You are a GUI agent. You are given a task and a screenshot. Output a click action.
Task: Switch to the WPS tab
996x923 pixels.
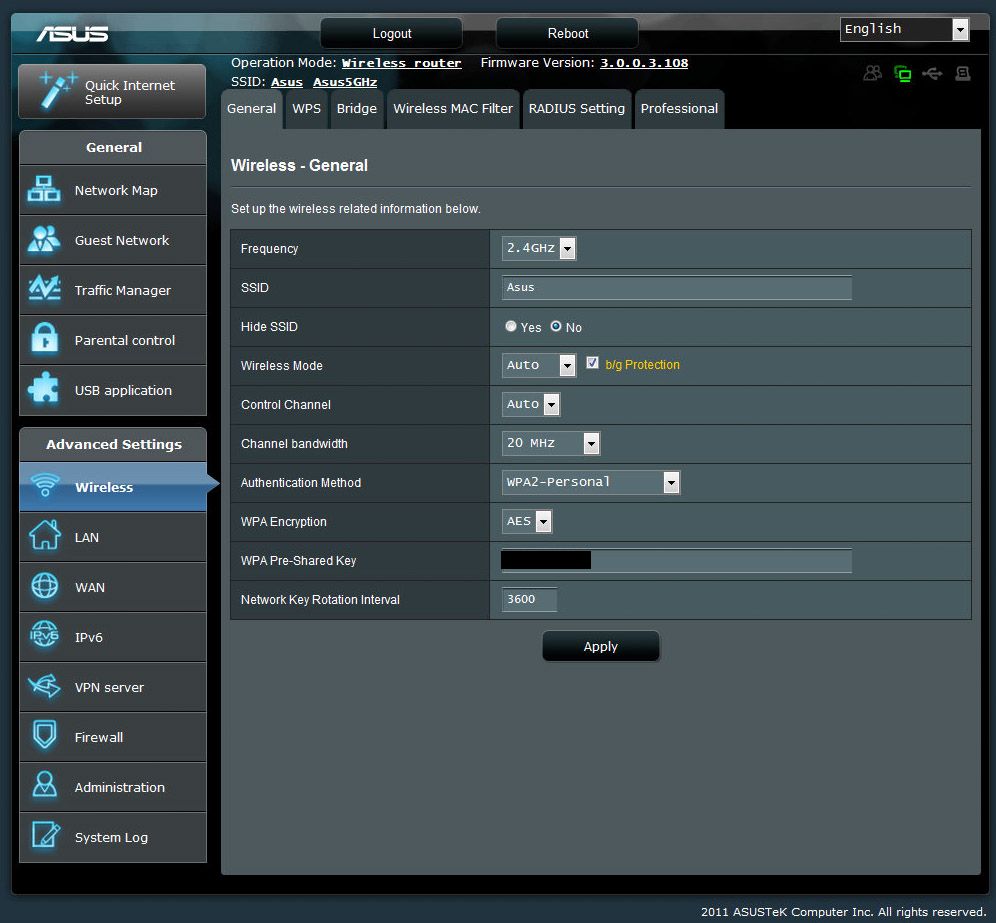click(306, 109)
